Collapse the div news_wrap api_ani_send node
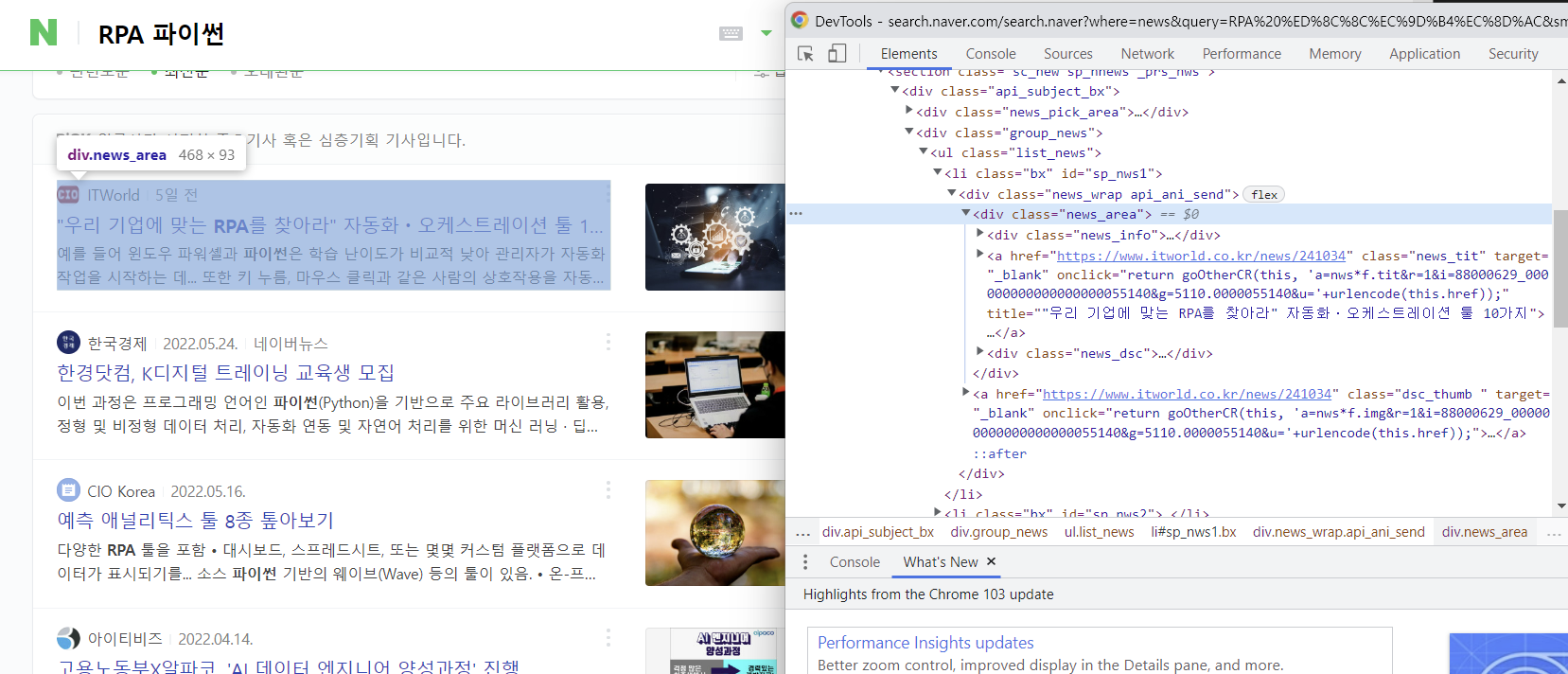This screenshot has width=1568, height=674. coord(951,193)
